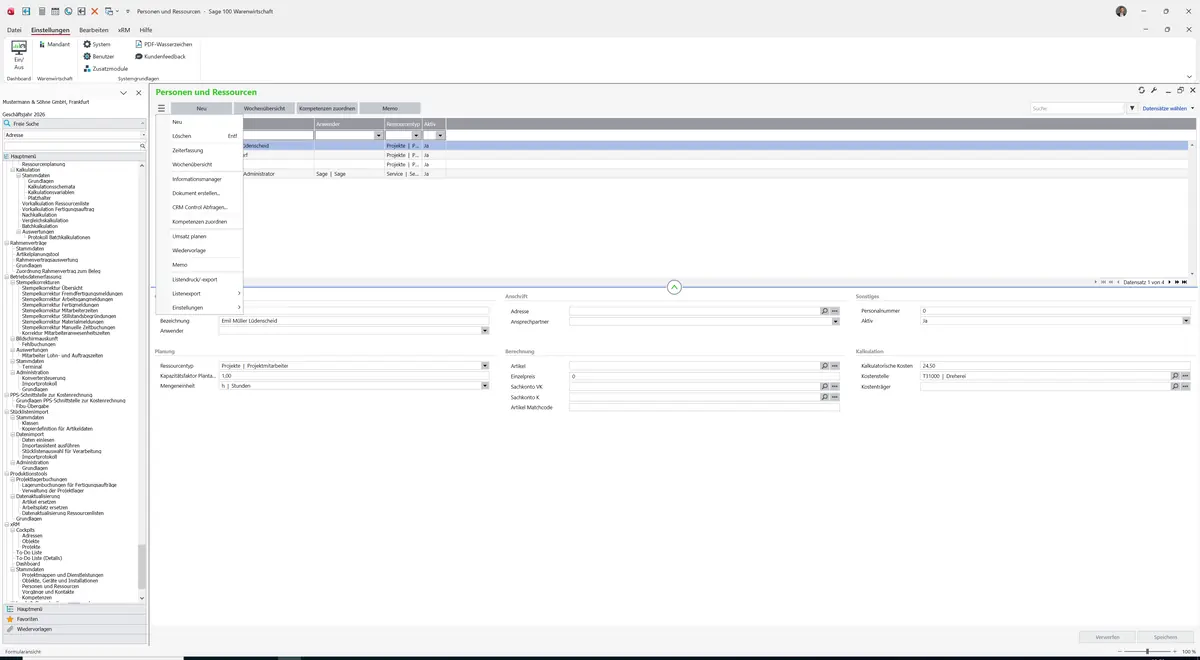Open the Bearbeiten ribbon tab

click(94, 30)
